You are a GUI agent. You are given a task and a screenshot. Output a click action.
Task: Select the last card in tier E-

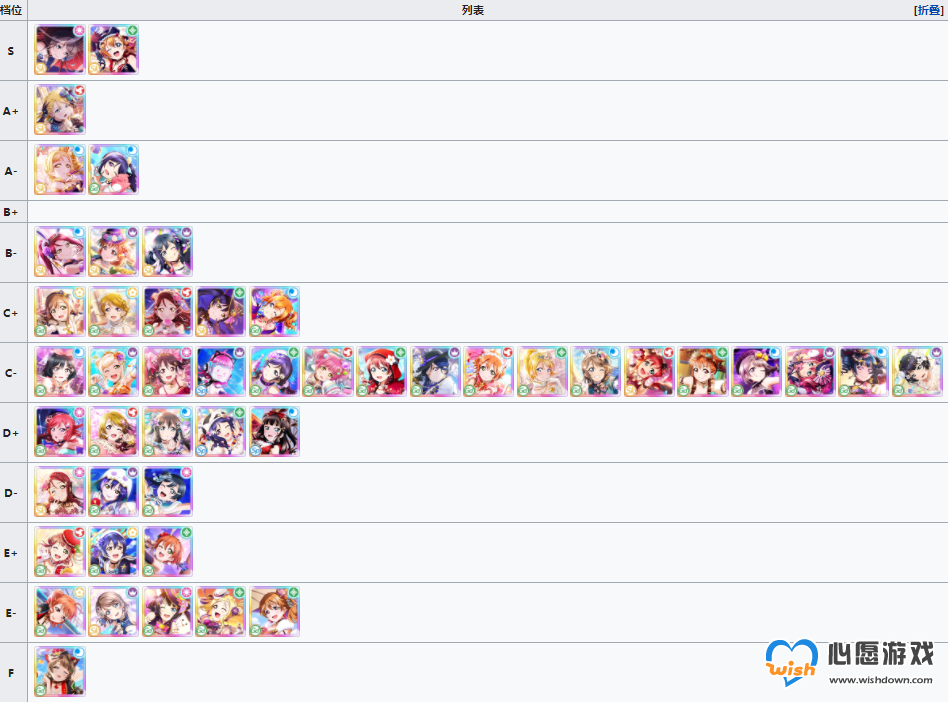coord(274,611)
